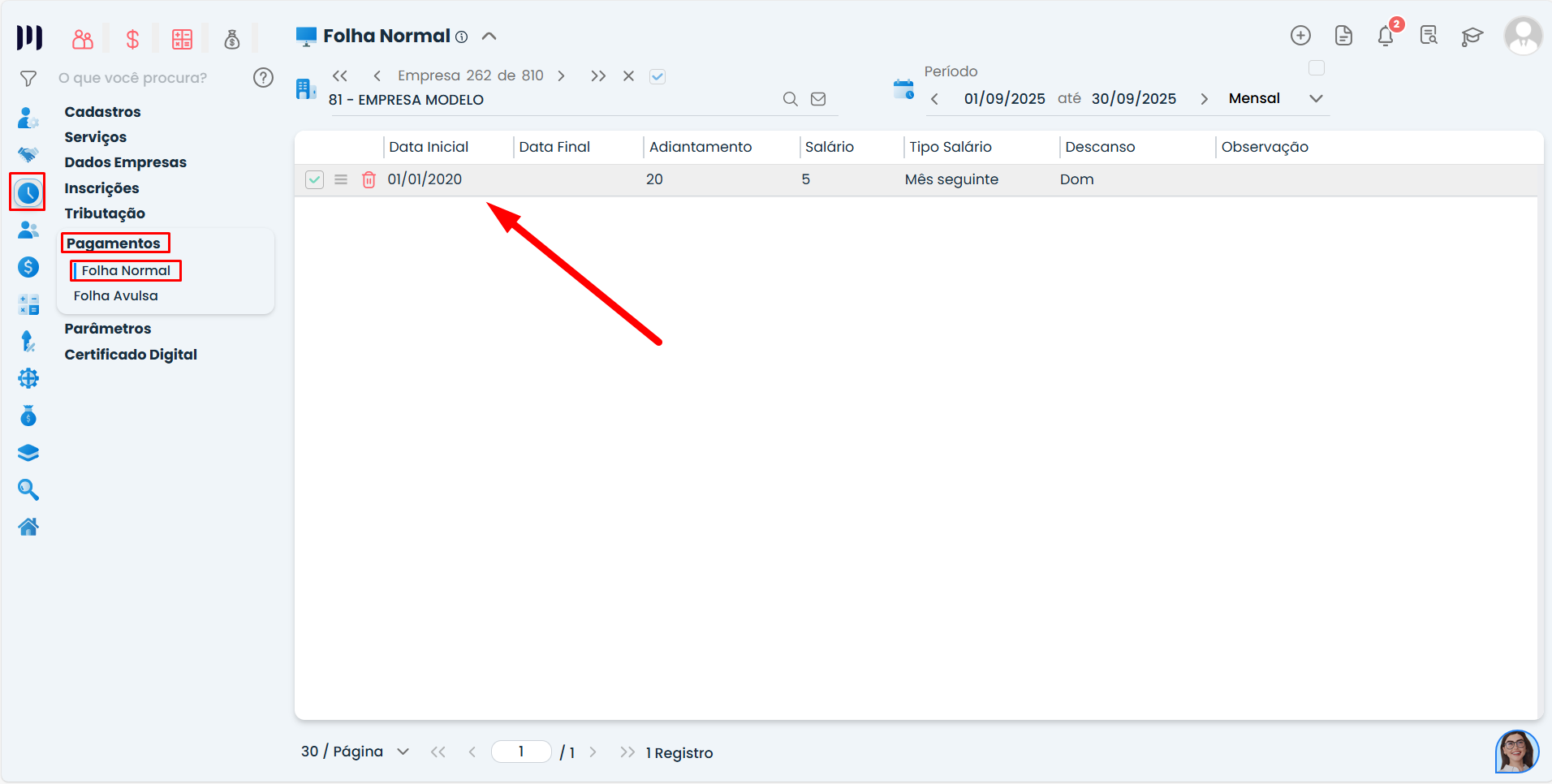Open the graduation cap training icon
The height and width of the screenshot is (784, 1552).
pos(1472,36)
